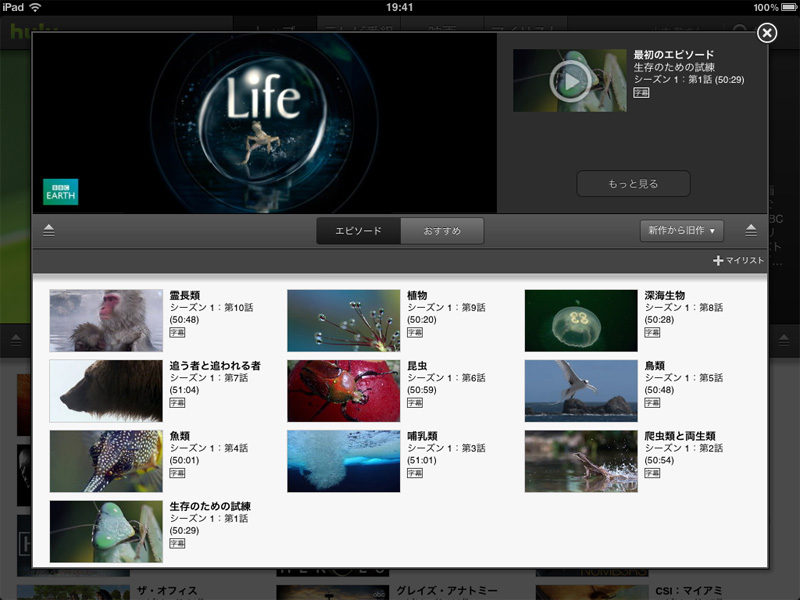Click the Life title banner image

(265, 123)
